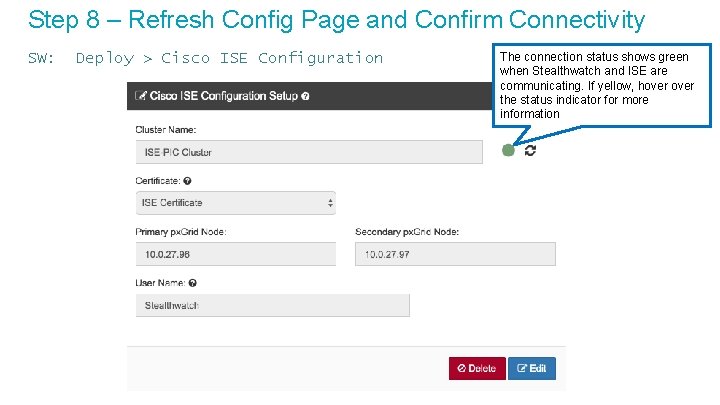The image size is (720, 405).
Task: Click the Step 8 slide title
Action: click(x=336, y=20)
